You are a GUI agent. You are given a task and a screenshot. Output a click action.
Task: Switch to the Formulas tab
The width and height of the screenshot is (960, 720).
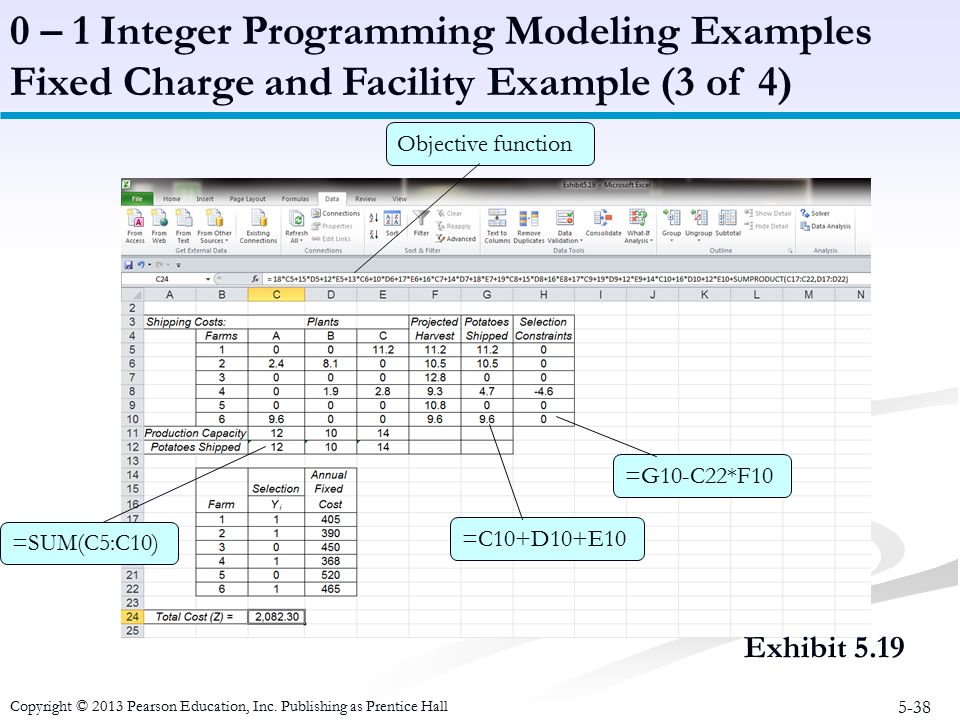295,198
